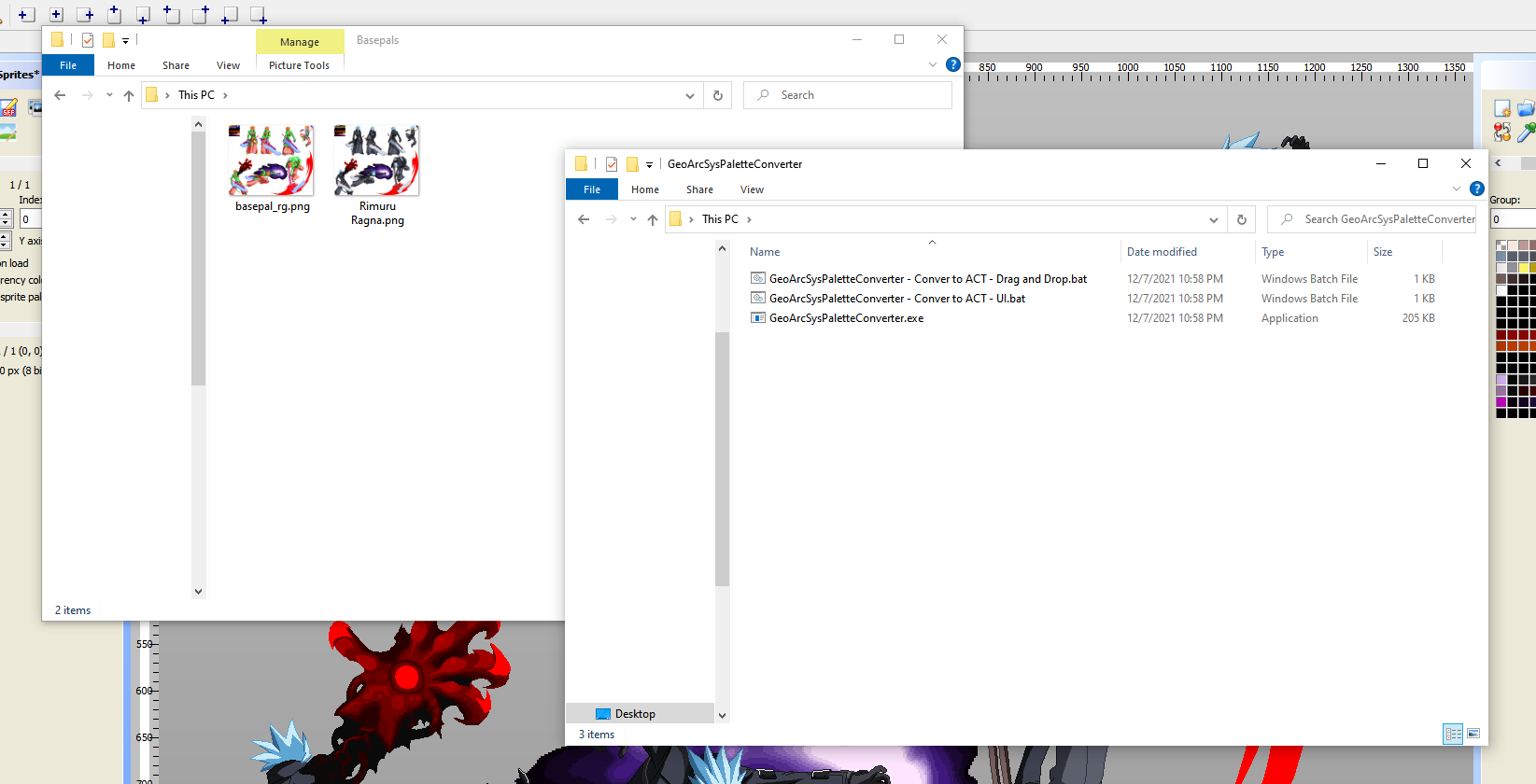
Task: Select the eyedropper color picker tool
Action: 1527,133
